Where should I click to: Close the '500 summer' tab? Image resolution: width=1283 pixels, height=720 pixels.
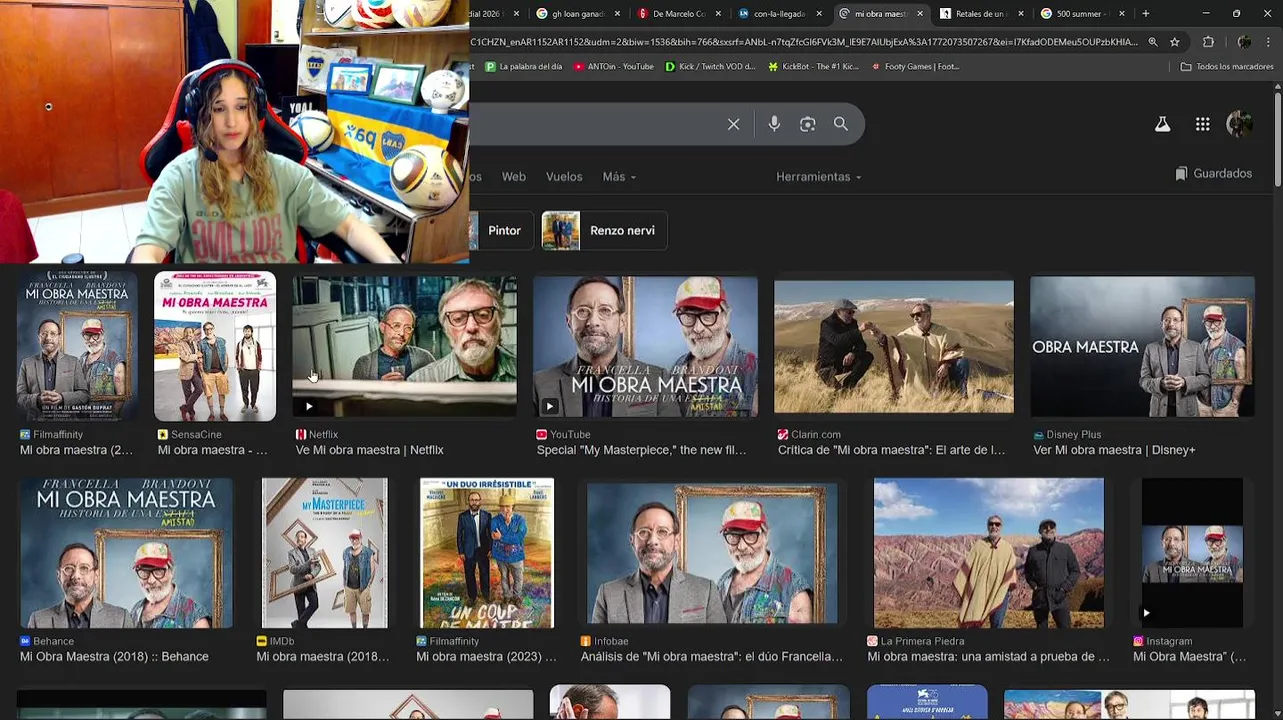click(x=1121, y=14)
